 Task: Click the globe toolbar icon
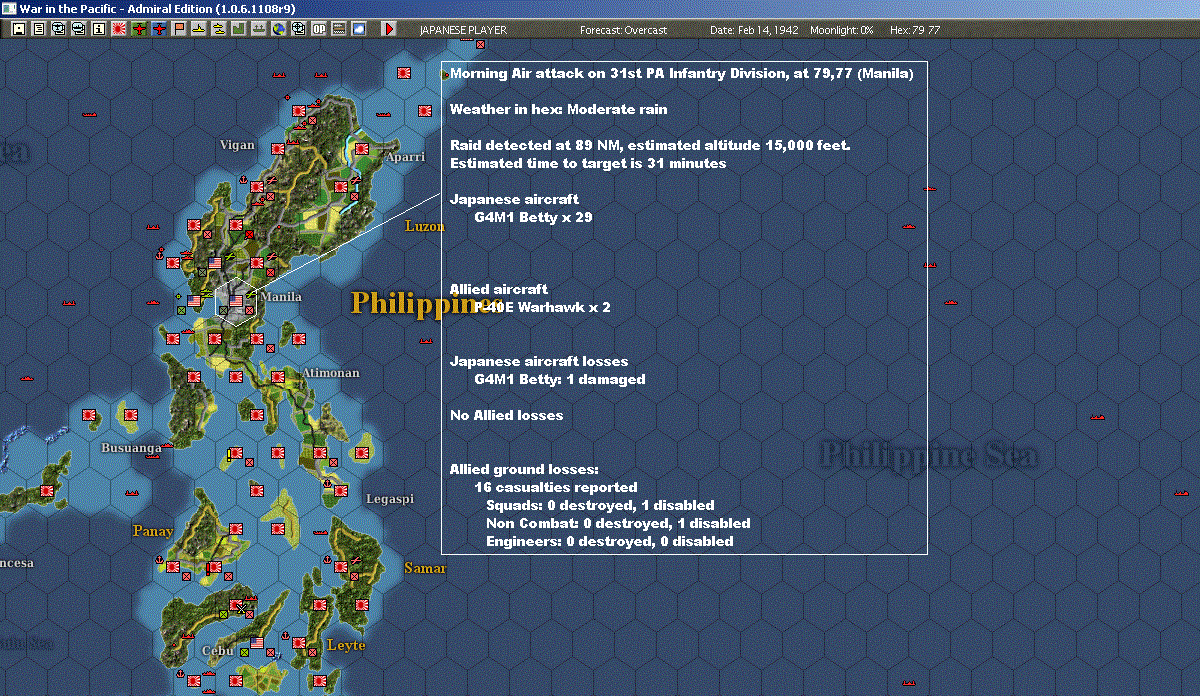(279, 29)
